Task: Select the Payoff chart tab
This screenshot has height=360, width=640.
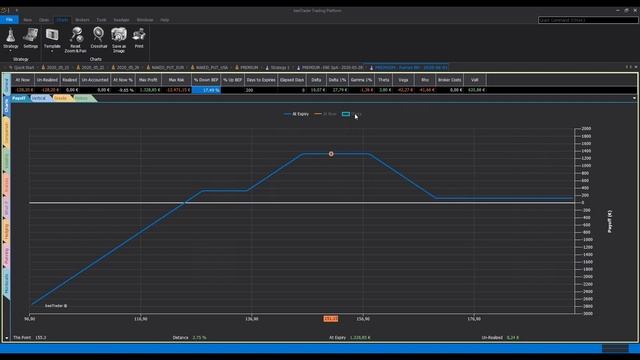Action: tap(19, 98)
